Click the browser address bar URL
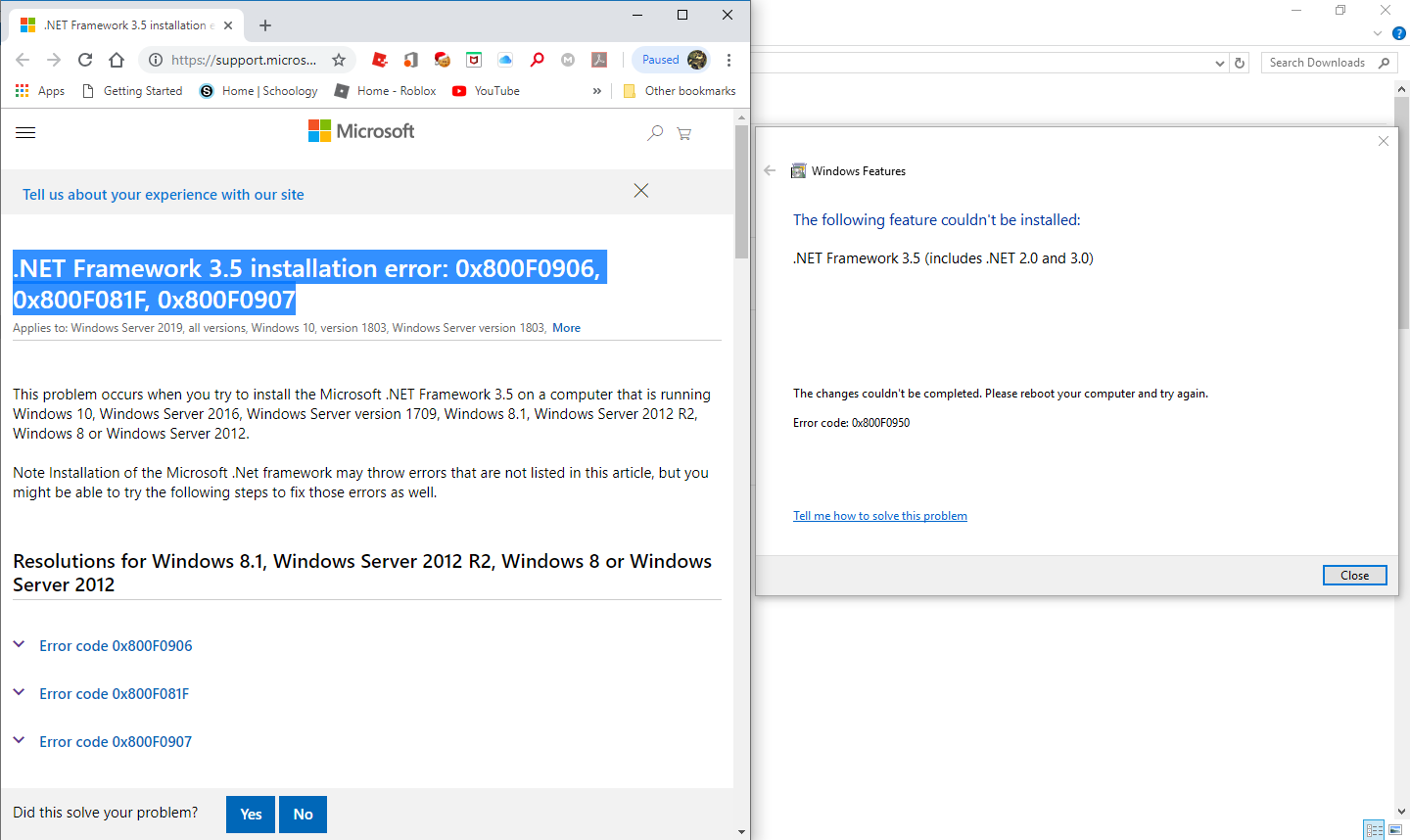Image resolution: width=1410 pixels, height=840 pixels. (244, 60)
